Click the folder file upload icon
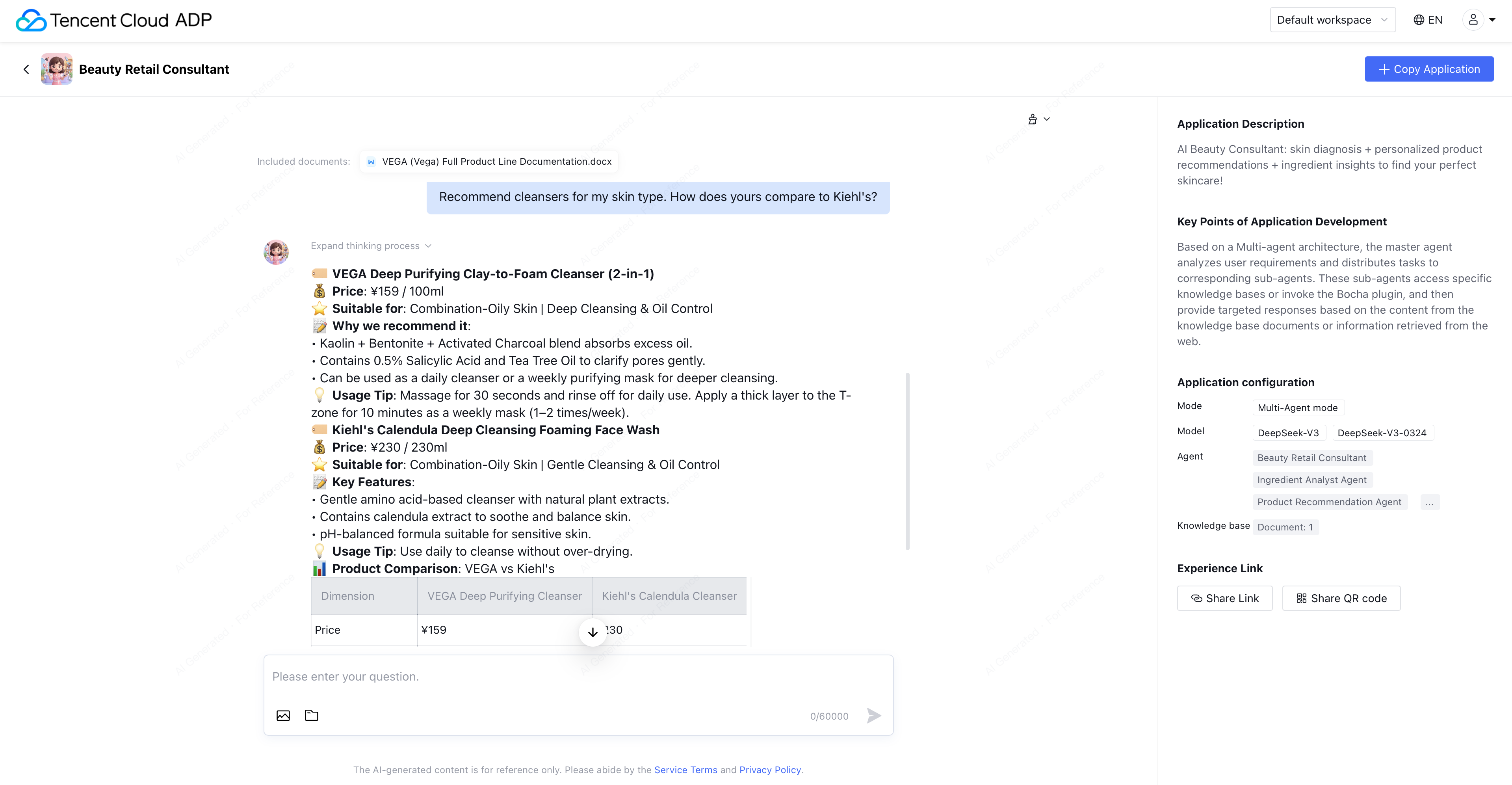1512x785 pixels. click(312, 715)
